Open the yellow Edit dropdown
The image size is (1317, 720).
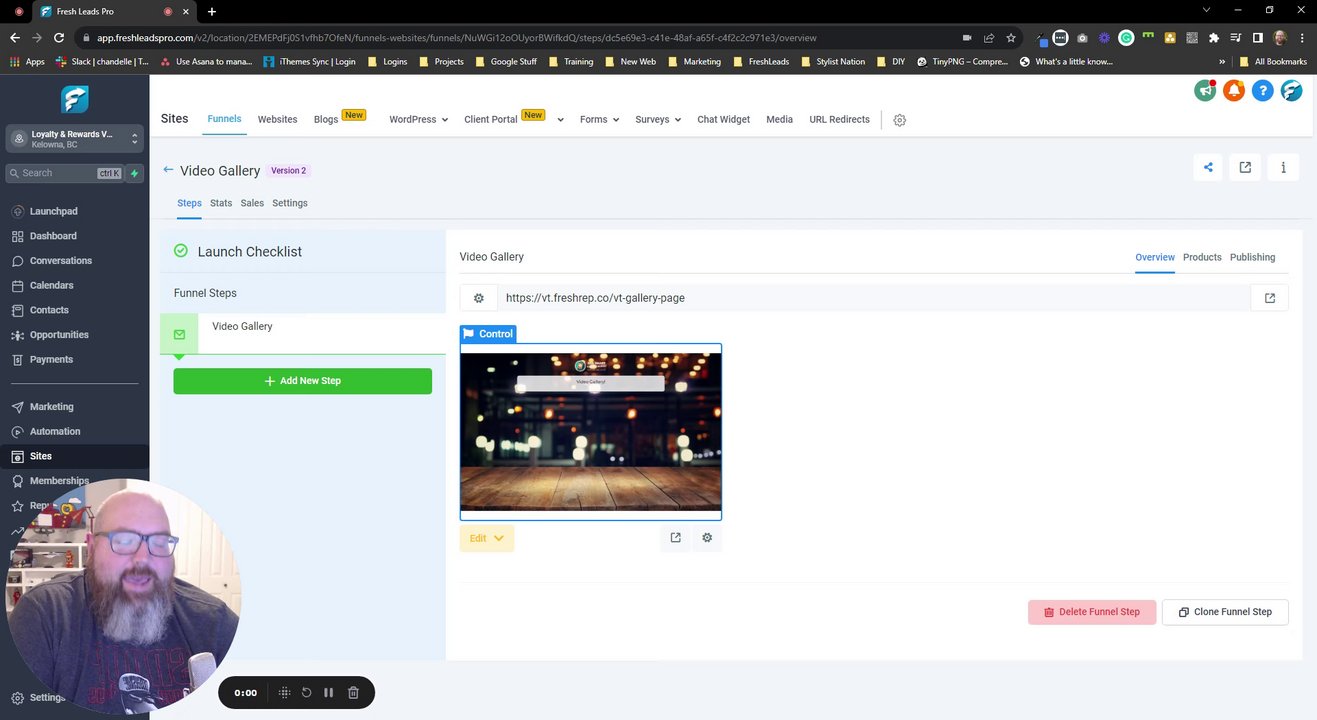pyautogui.click(x=487, y=538)
